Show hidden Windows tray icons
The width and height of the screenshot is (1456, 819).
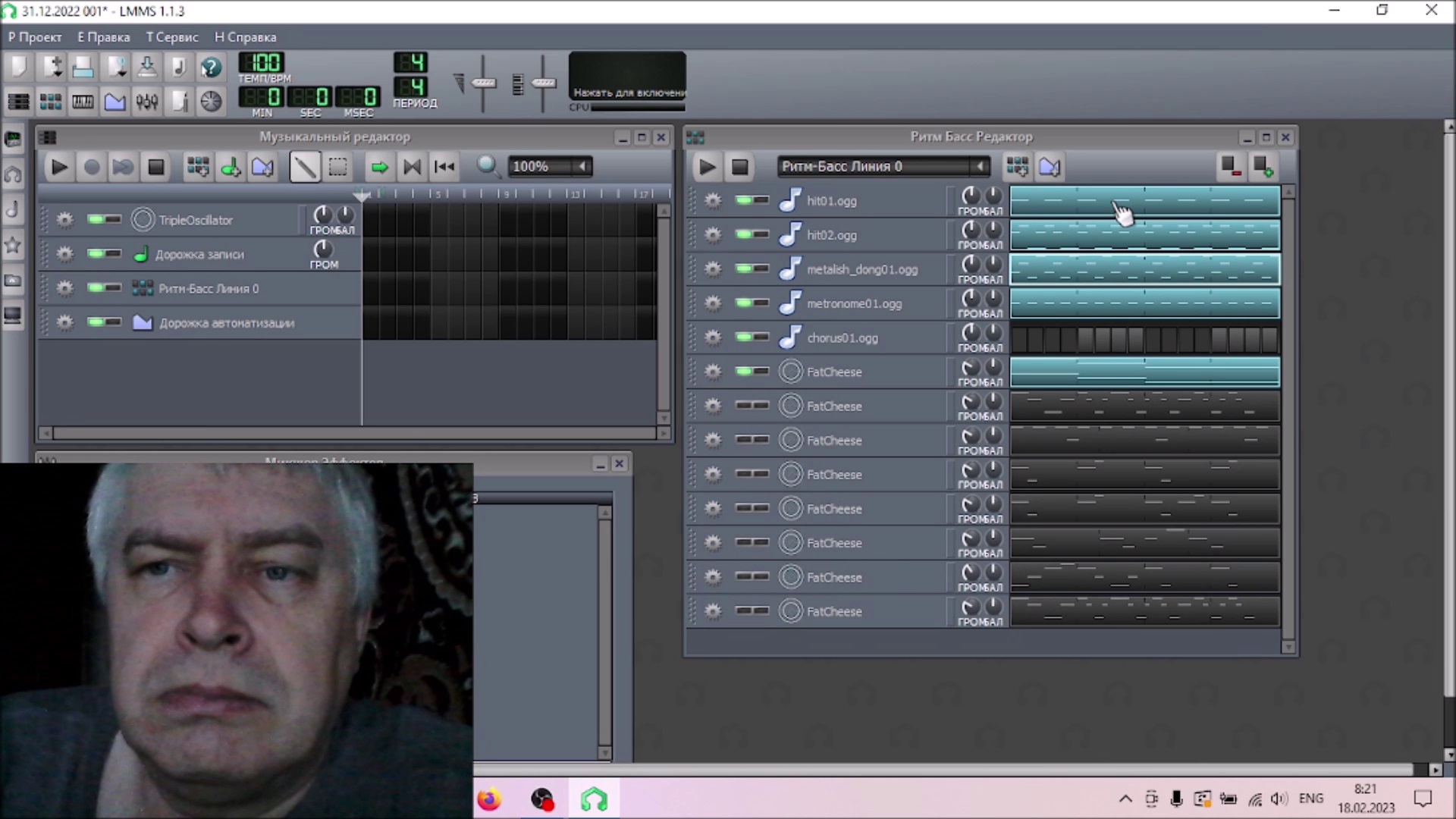pyautogui.click(x=1125, y=799)
